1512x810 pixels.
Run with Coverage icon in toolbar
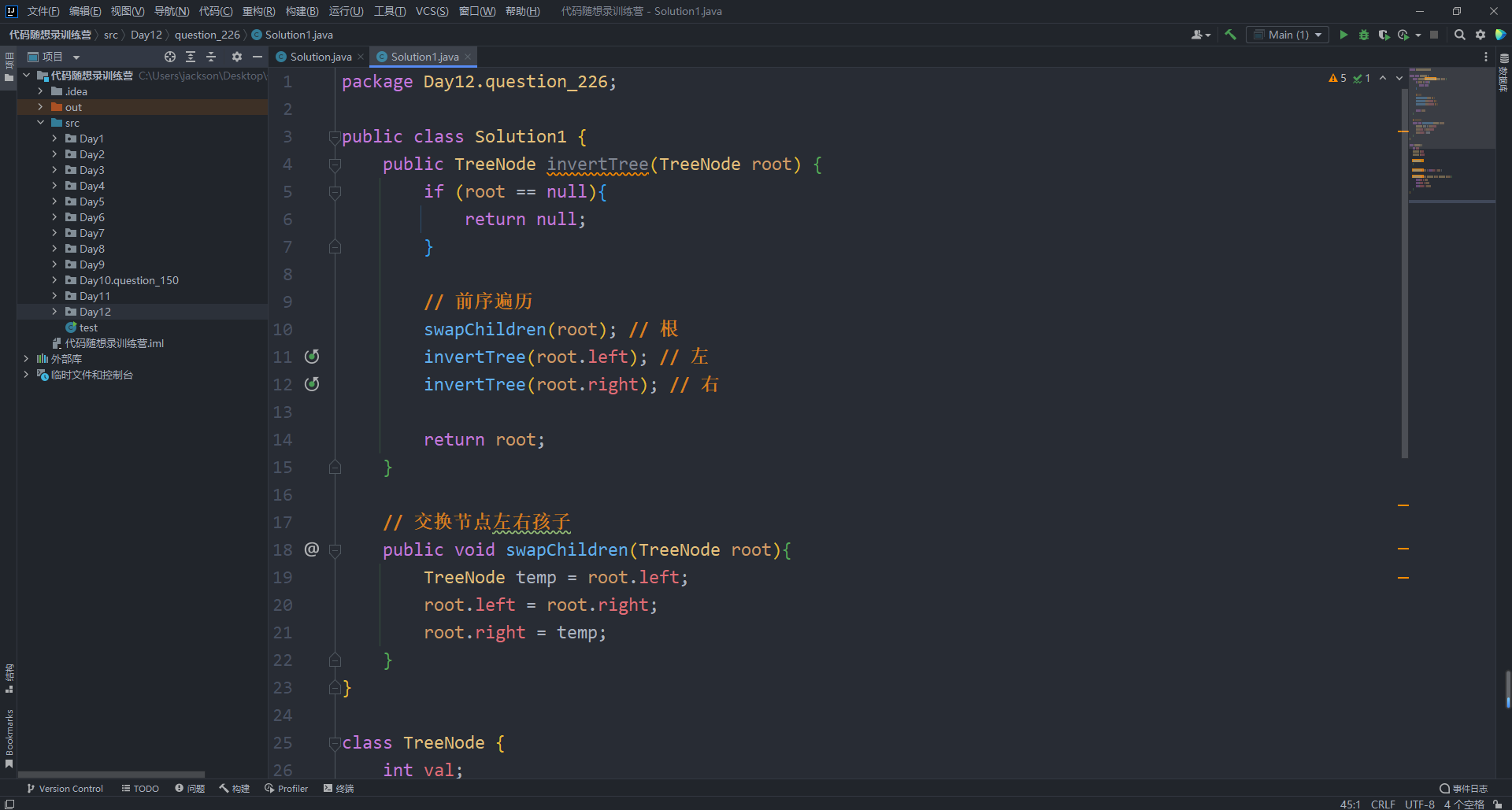click(1384, 35)
